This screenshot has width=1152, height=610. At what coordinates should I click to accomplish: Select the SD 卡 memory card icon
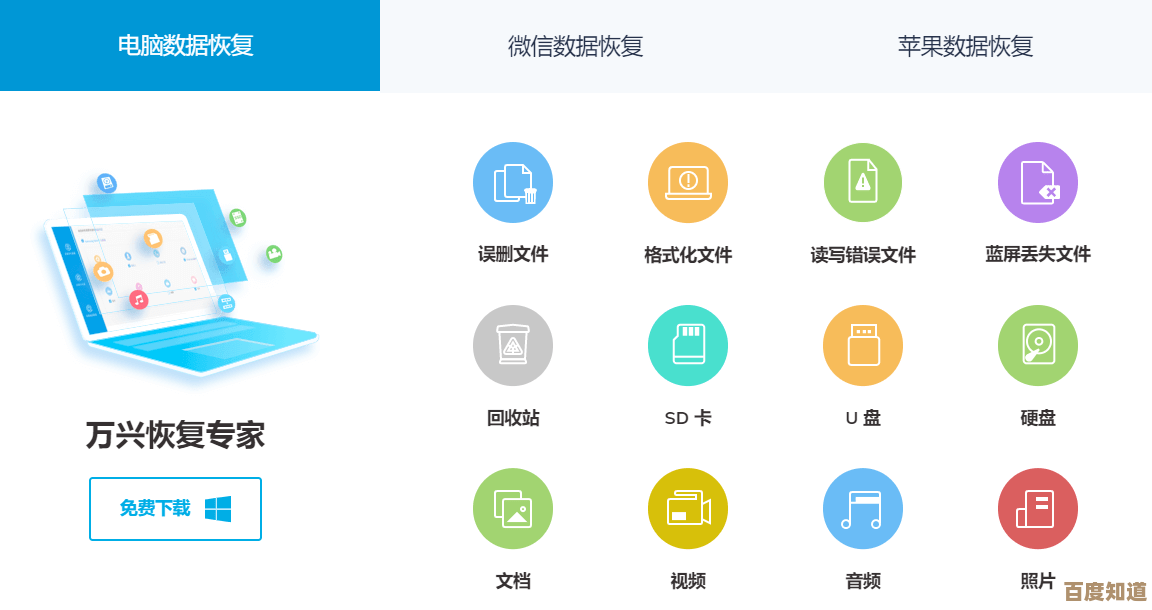pyautogui.click(x=688, y=346)
